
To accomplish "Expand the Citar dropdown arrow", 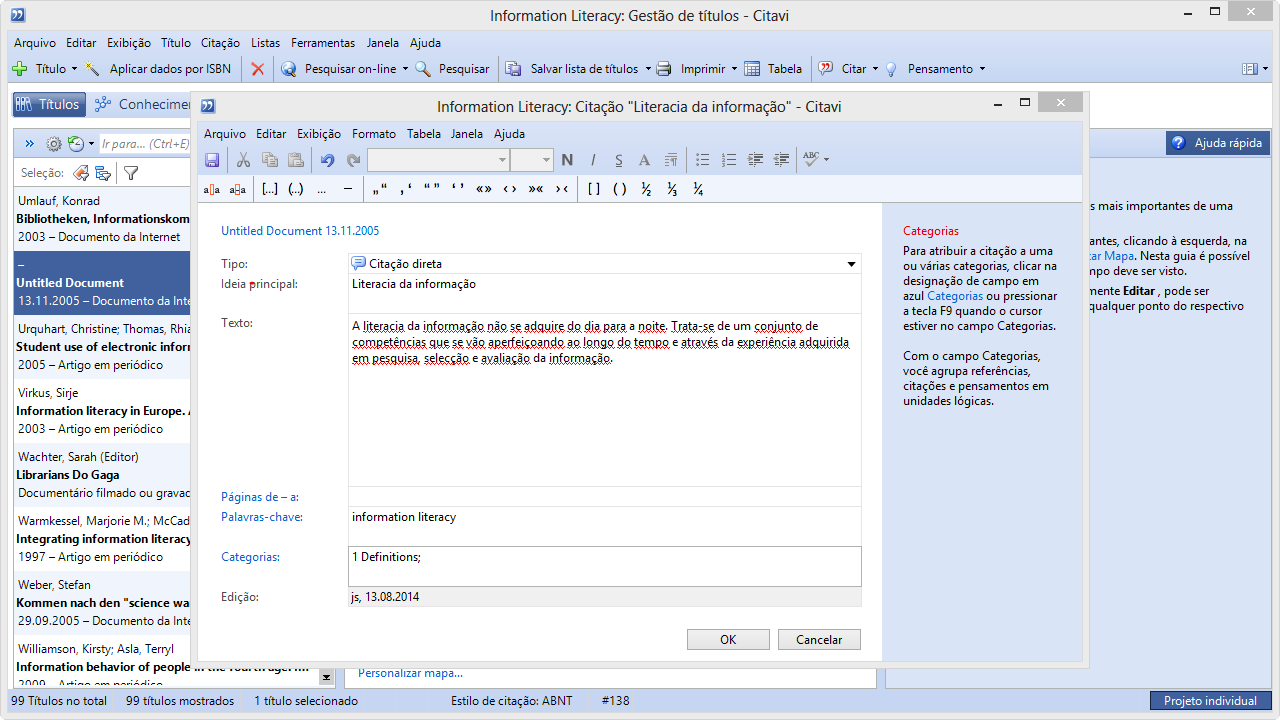I will (875, 69).
